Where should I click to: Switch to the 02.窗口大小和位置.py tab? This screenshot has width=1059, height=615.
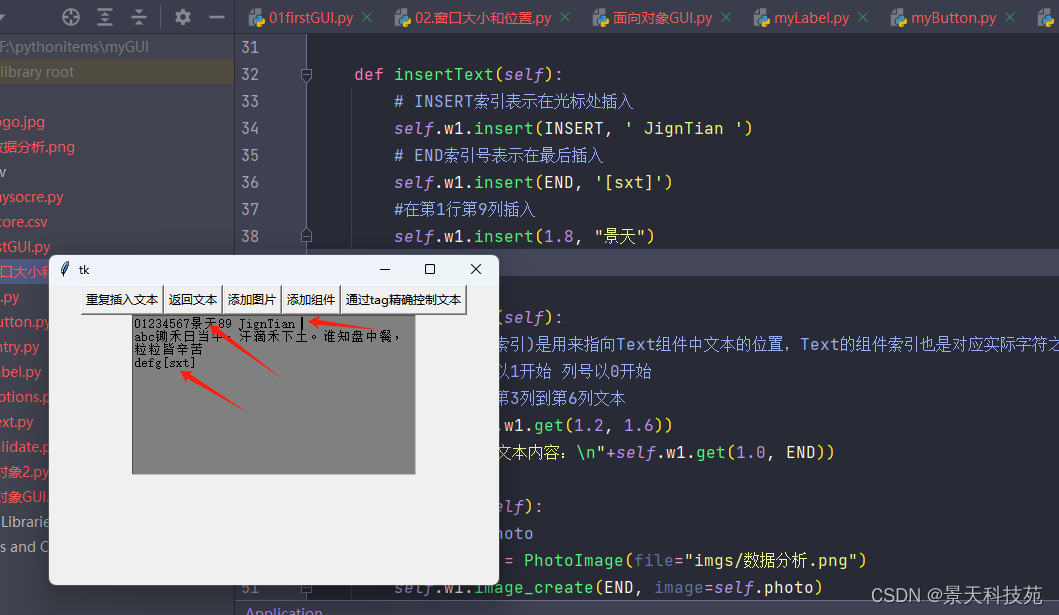coord(483,18)
